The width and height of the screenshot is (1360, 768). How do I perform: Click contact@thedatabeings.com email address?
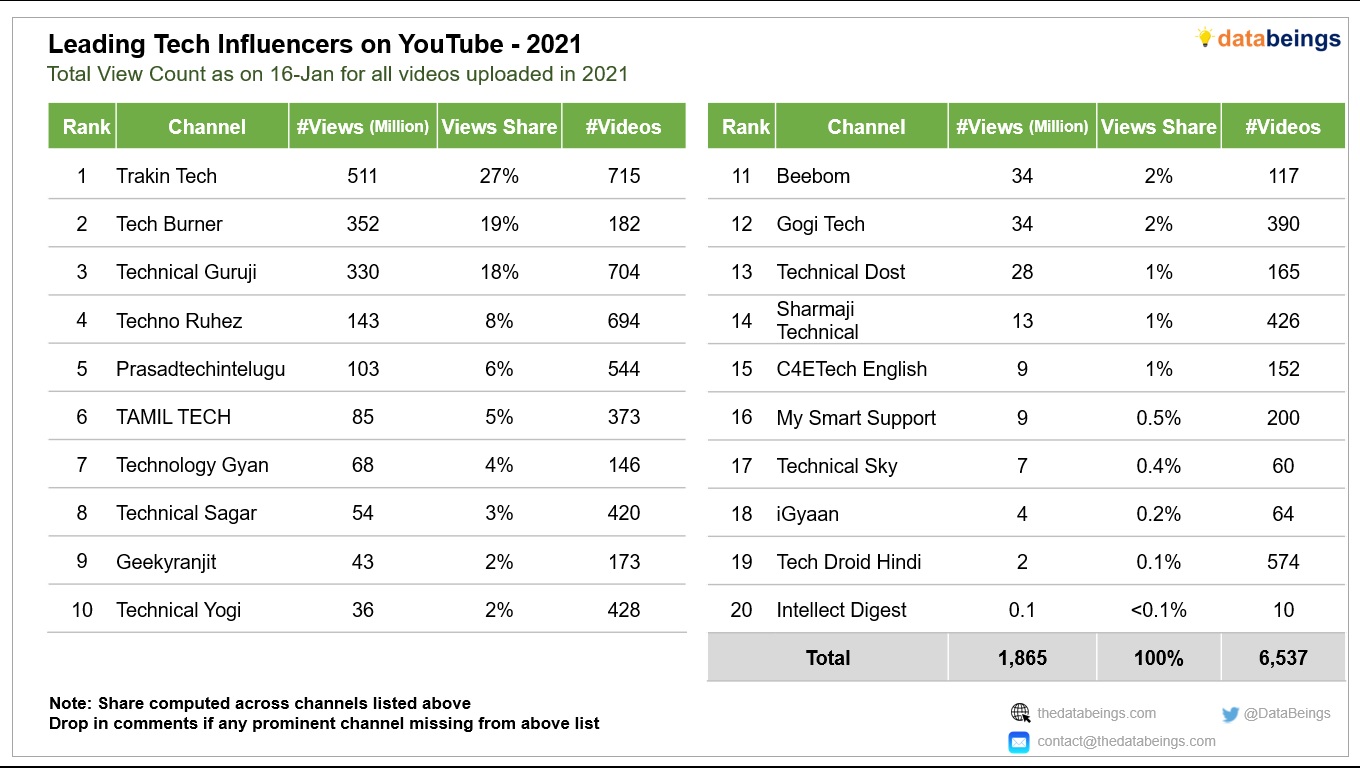(1126, 741)
